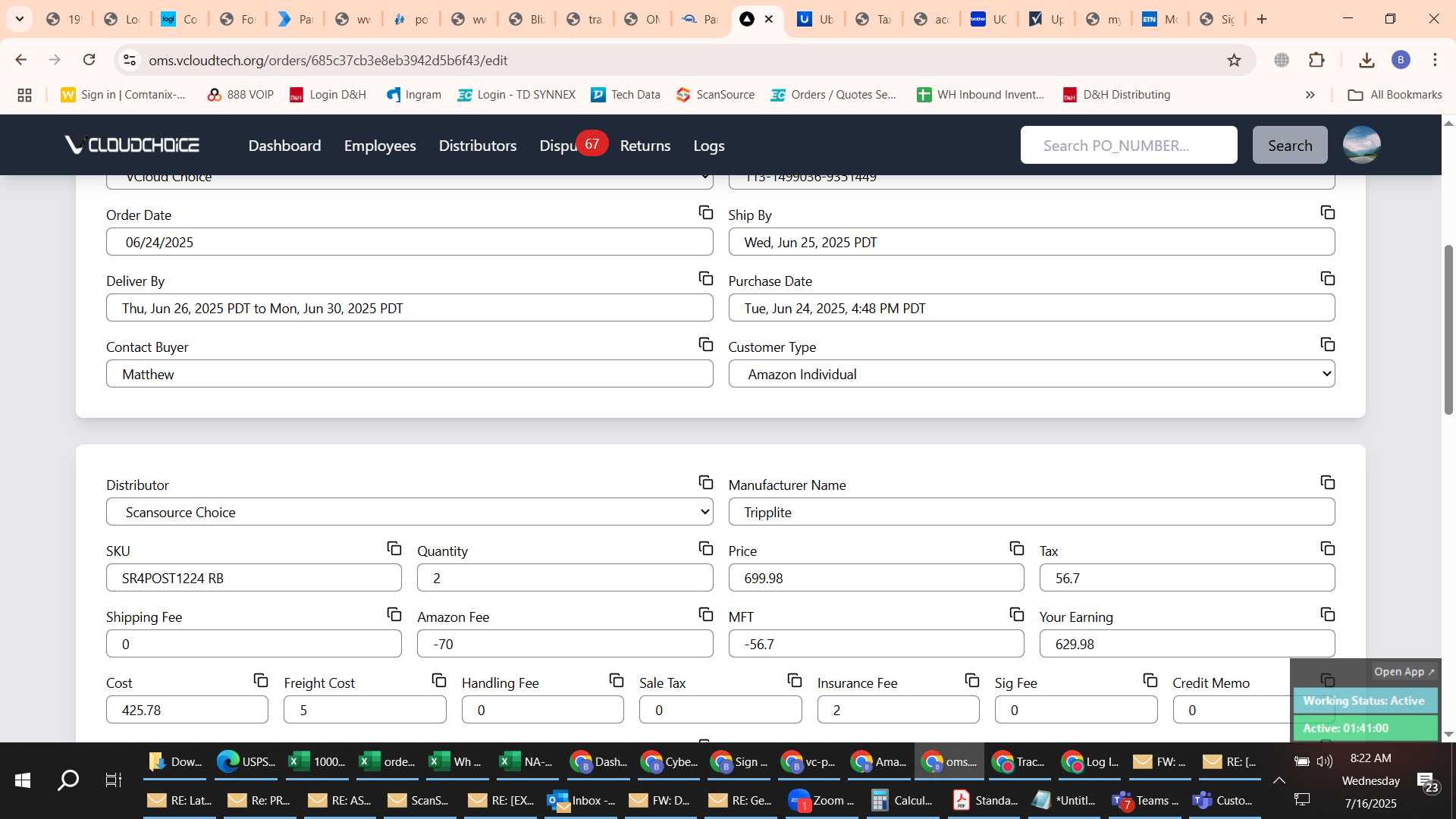
Task: Copy the Tax value
Action: [x=1328, y=548]
